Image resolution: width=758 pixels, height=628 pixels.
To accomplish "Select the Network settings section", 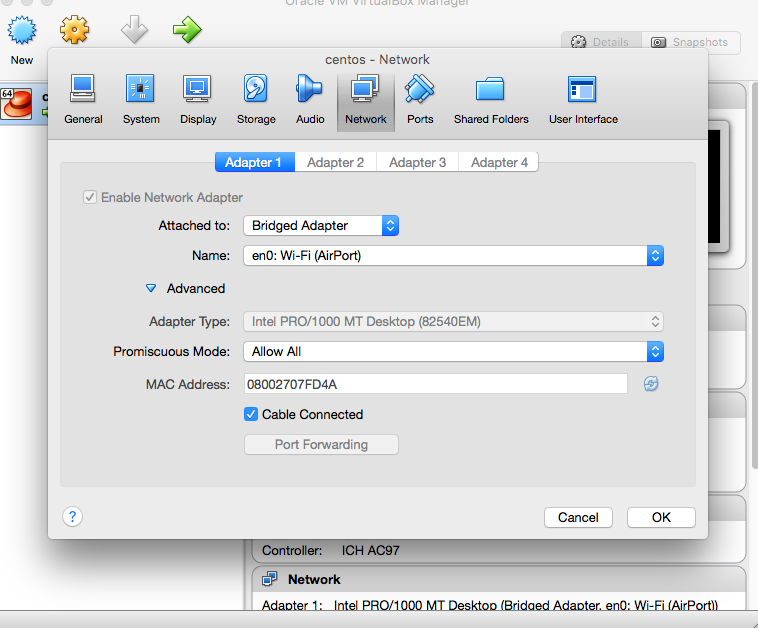I will coord(365,100).
